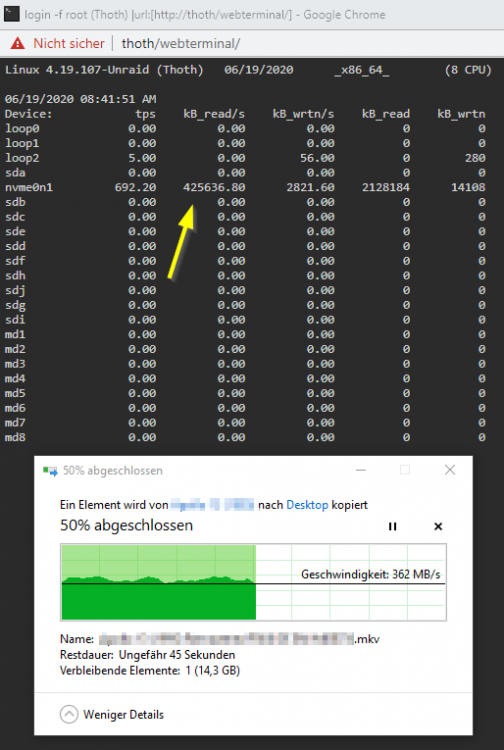Viewport: 504px width, 750px height.
Task: Click the 'kB_read/s' column header
Action: click(214, 114)
